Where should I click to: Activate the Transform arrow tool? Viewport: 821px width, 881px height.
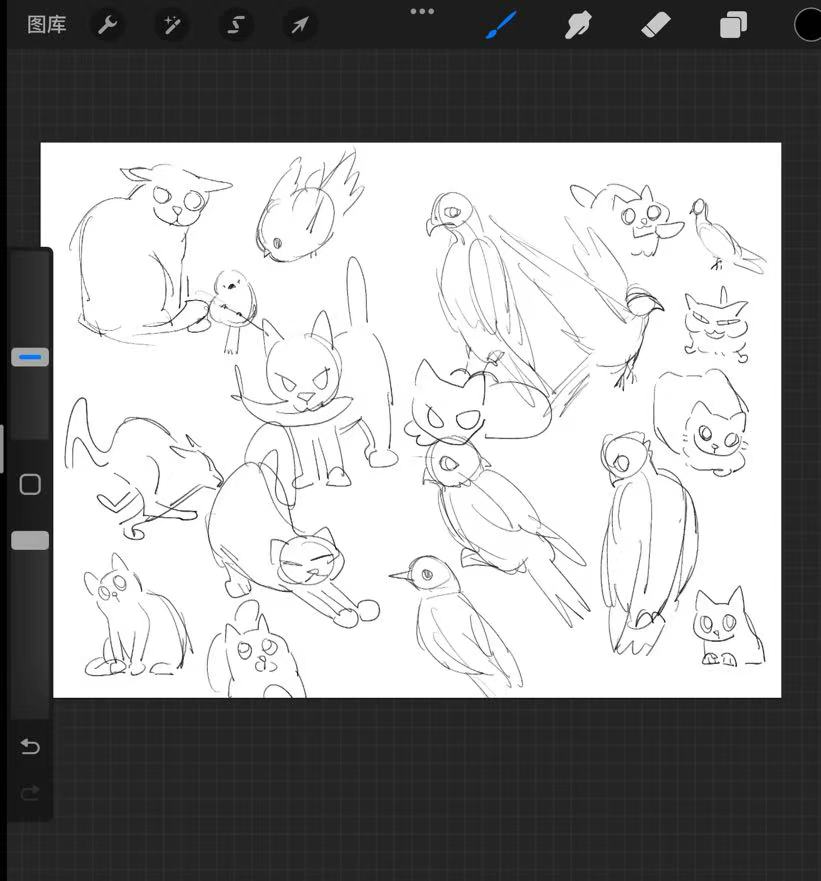[x=299, y=25]
